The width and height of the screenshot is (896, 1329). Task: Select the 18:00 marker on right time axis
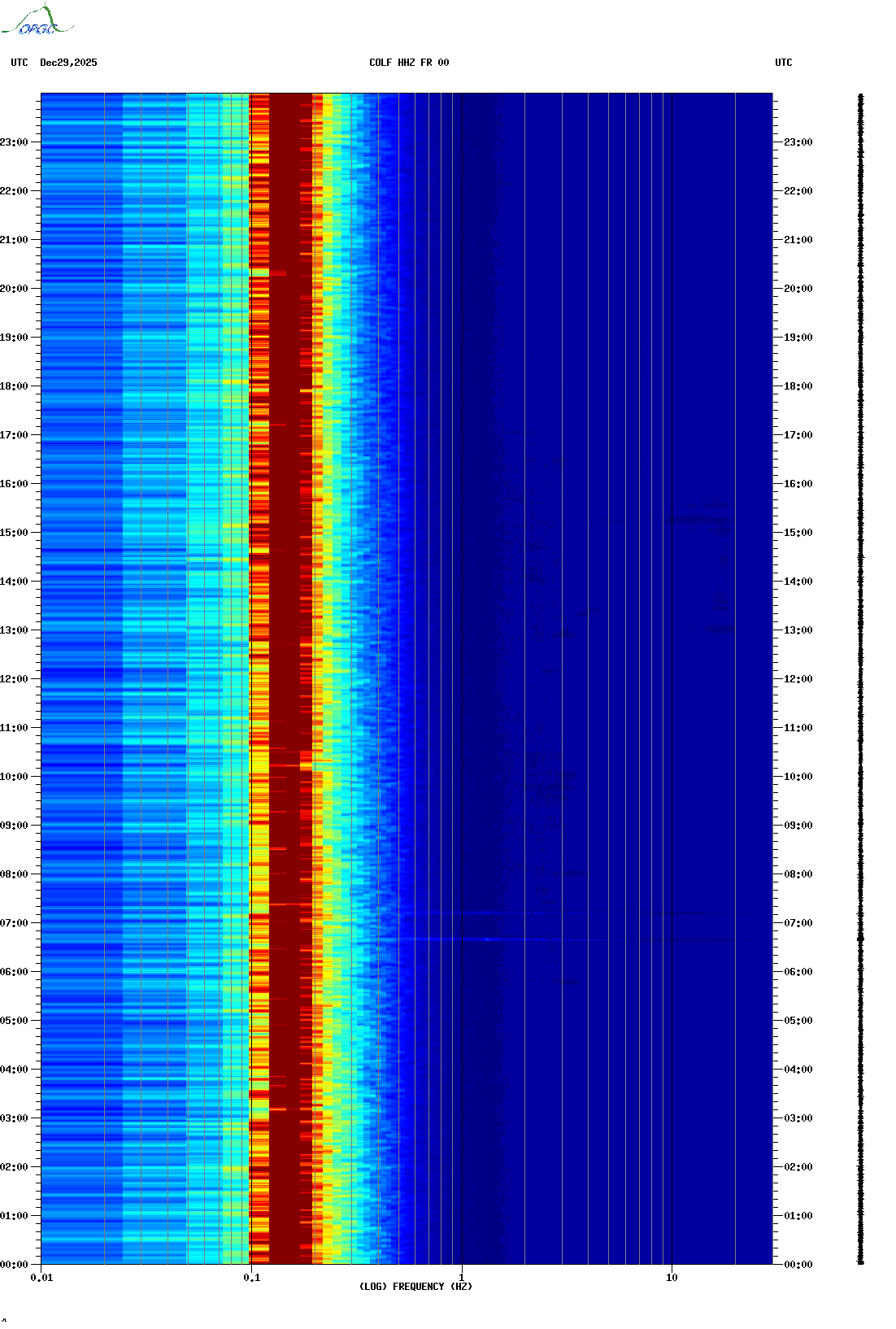(x=798, y=386)
